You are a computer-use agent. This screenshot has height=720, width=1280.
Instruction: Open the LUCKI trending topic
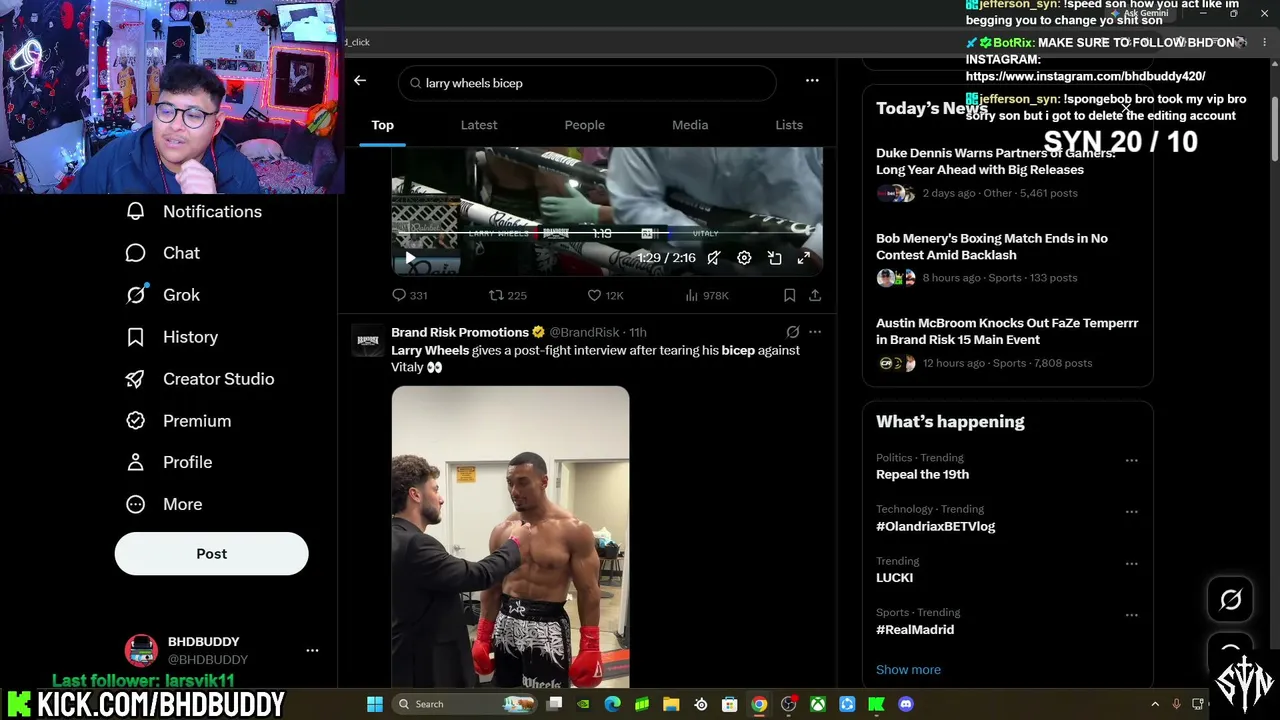click(x=894, y=577)
